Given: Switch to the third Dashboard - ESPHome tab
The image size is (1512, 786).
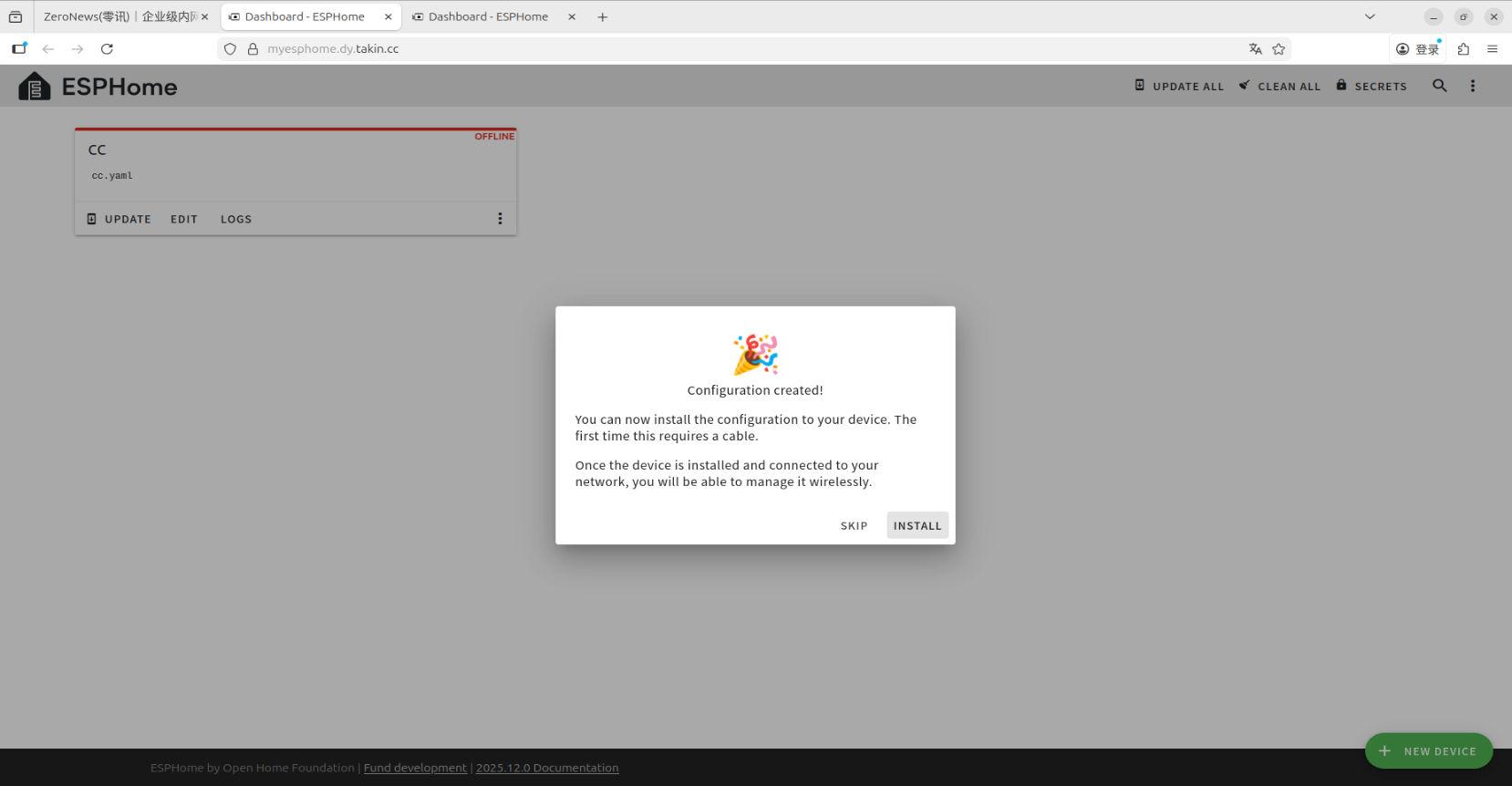Looking at the screenshot, I should pos(488,16).
